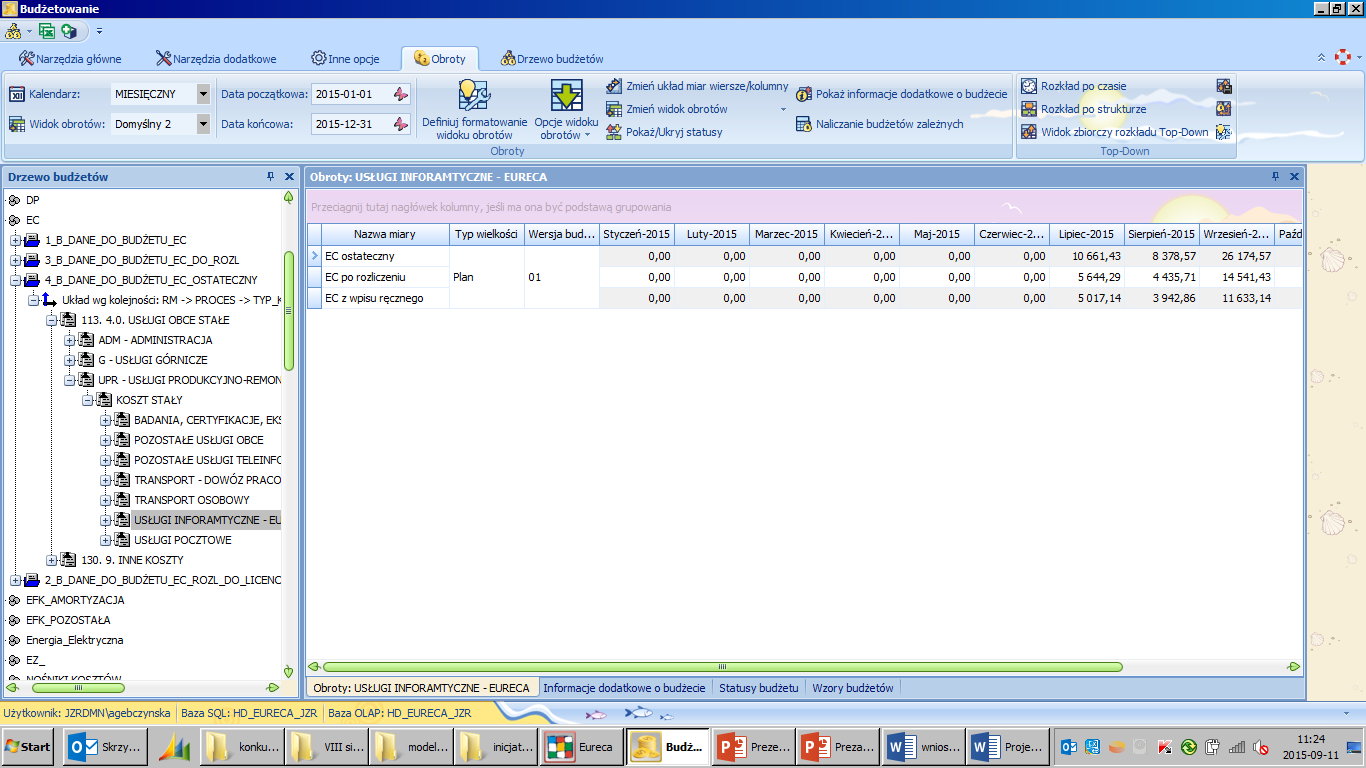Open the Drzewo budżetów ribbon tab

pyautogui.click(x=552, y=59)
